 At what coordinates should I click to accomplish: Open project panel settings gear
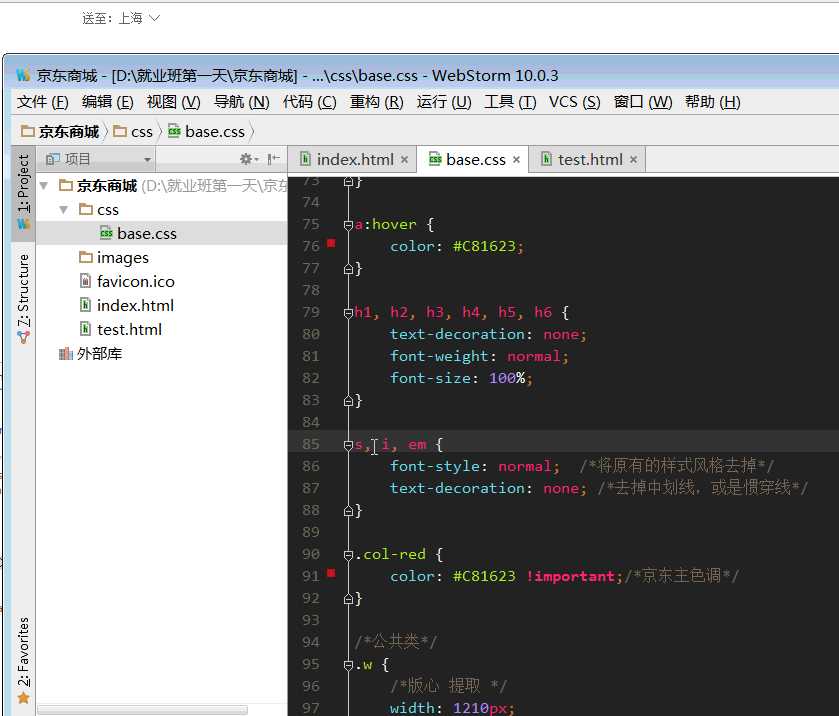point(248,159)
